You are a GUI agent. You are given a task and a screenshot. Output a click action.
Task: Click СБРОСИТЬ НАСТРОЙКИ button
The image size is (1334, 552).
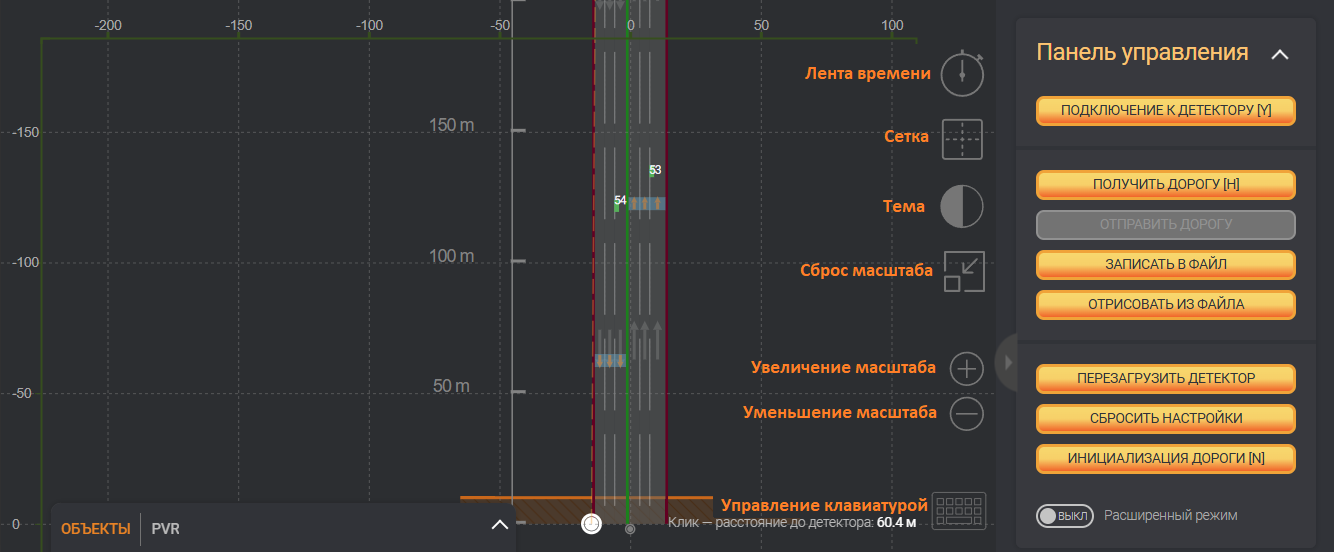[x=1166, y=419]
